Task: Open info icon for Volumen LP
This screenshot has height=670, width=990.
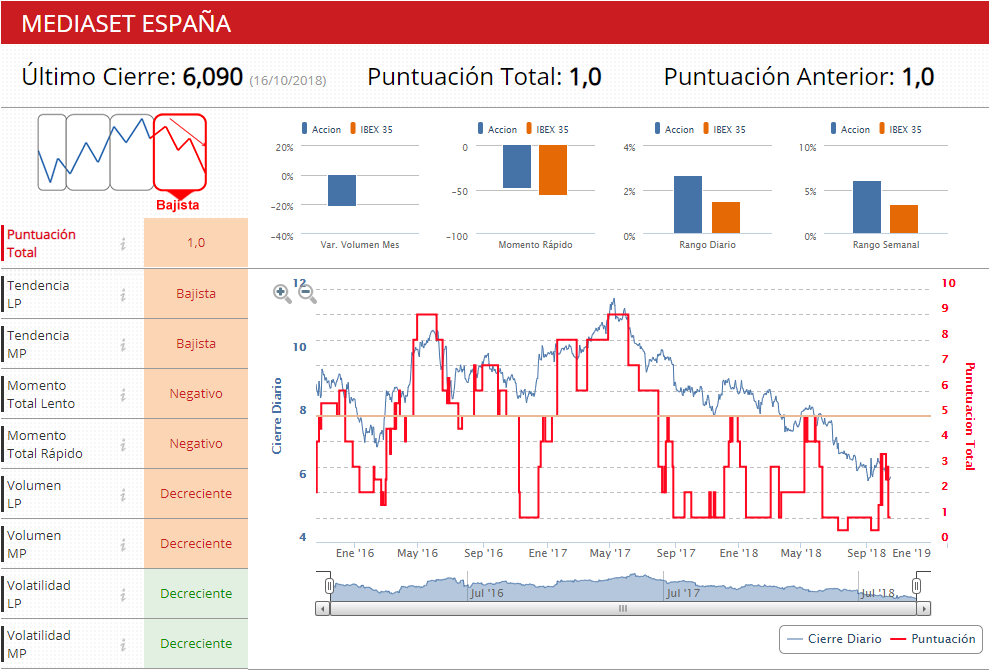Action: coord(123,494)
